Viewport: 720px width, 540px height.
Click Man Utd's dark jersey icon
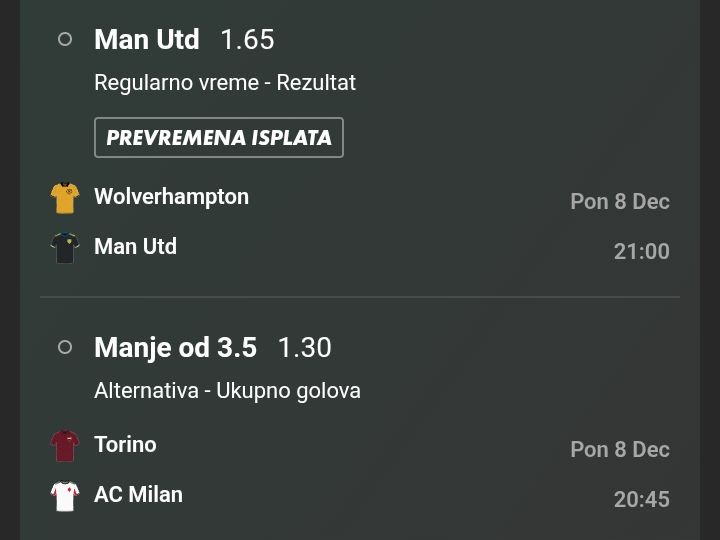[65, 247]
